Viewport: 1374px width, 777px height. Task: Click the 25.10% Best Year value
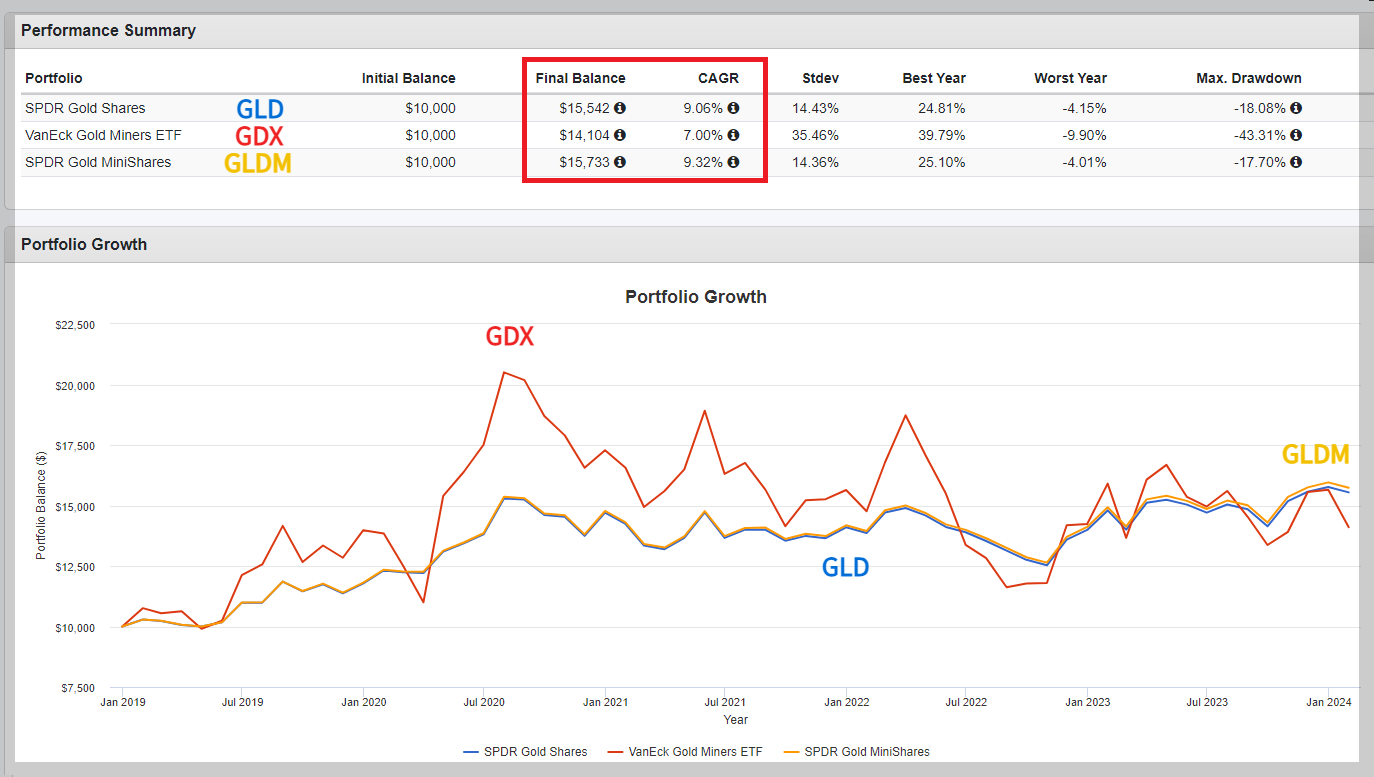[943, 162]
